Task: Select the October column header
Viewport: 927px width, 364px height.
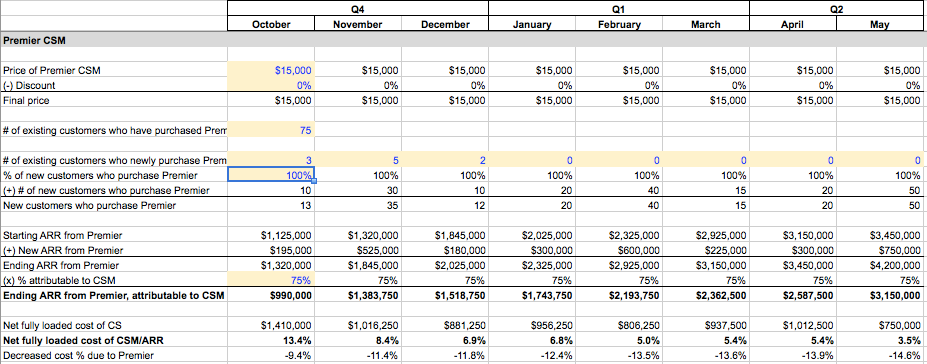Action: pos(271,24)
